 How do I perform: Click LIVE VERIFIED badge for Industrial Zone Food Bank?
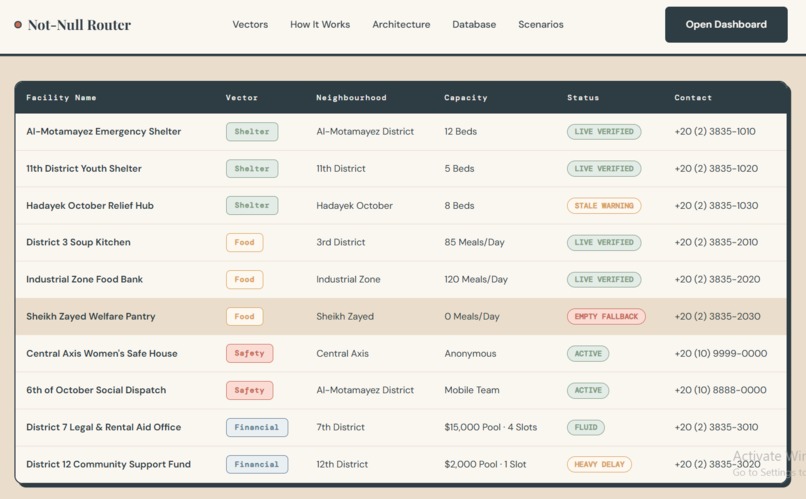tap(604, 280)
